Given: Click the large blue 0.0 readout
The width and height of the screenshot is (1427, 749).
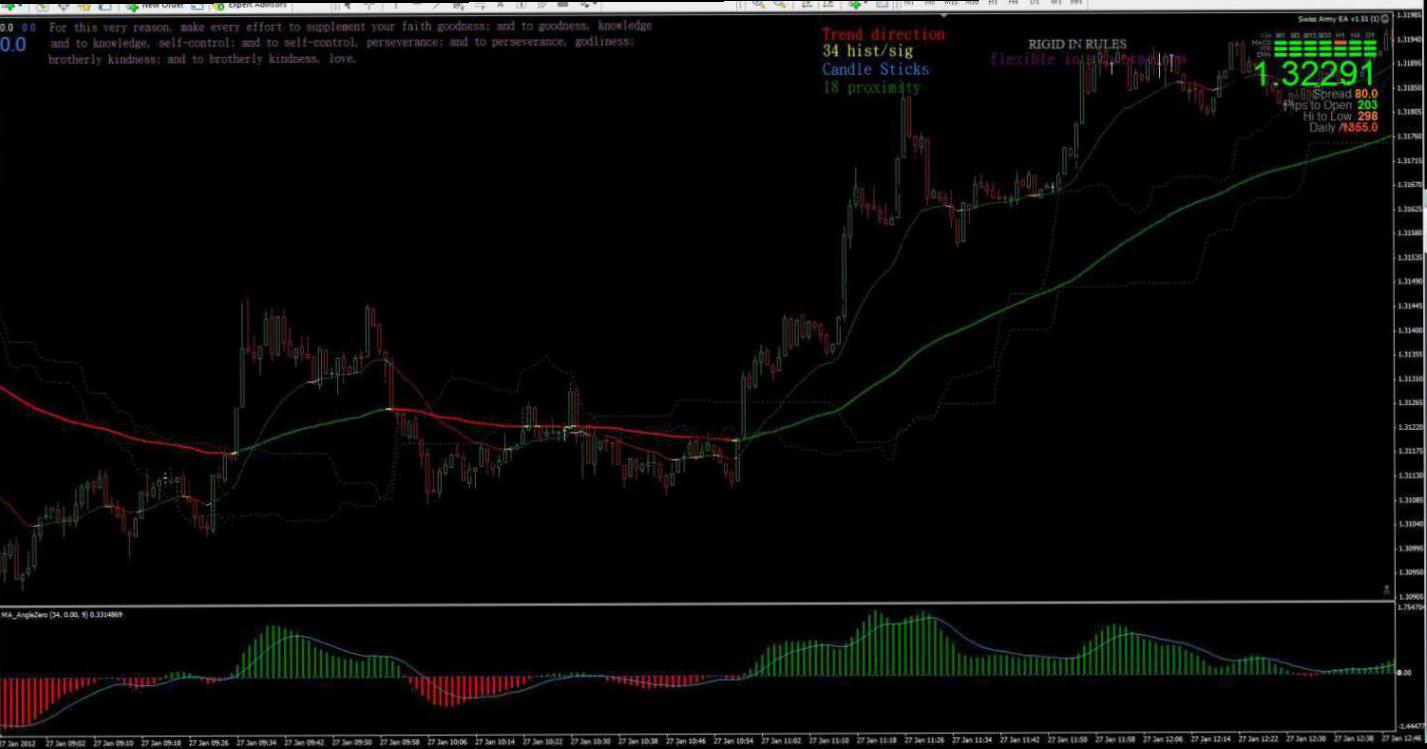Looking at the screenshot, I should pos(13,45).
